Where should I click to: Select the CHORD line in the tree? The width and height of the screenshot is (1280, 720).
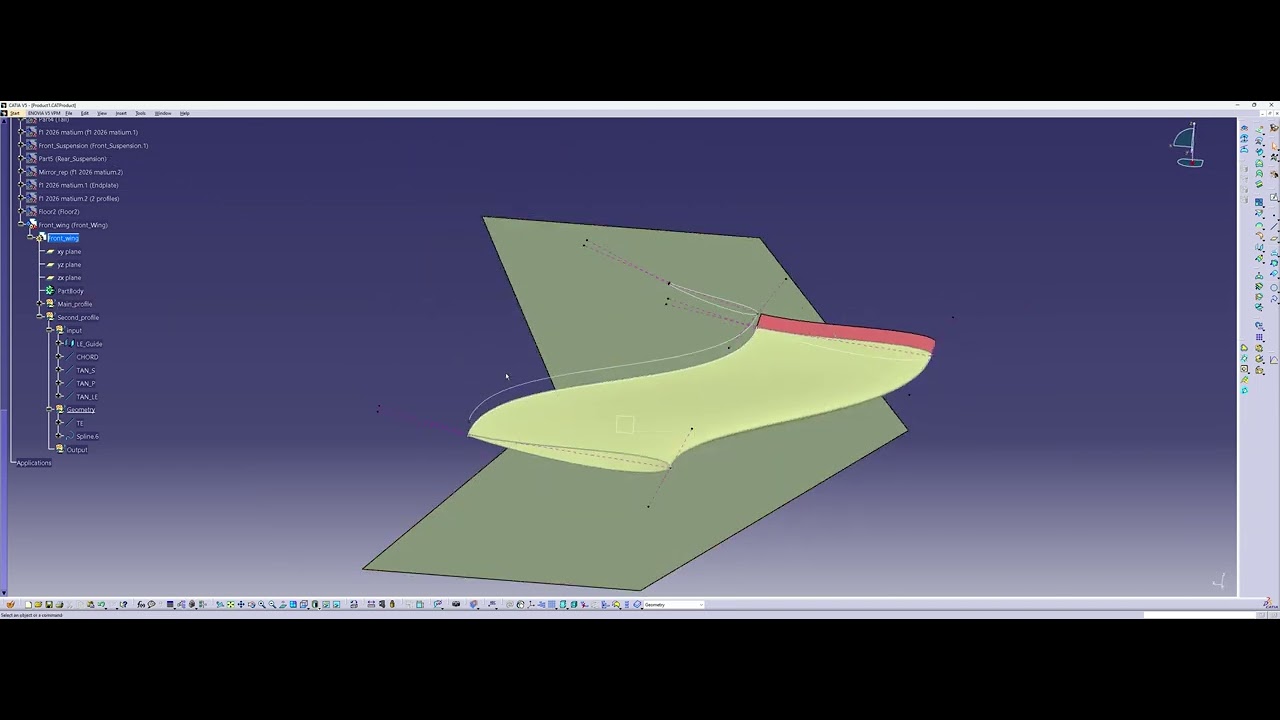click(87, 357)
